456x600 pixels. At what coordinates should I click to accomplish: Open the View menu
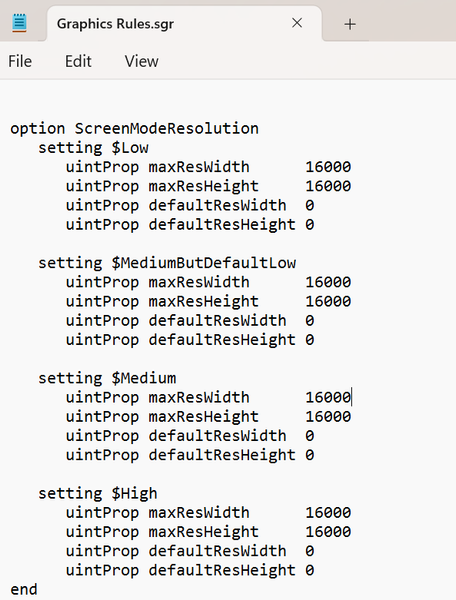pos(142,61)
